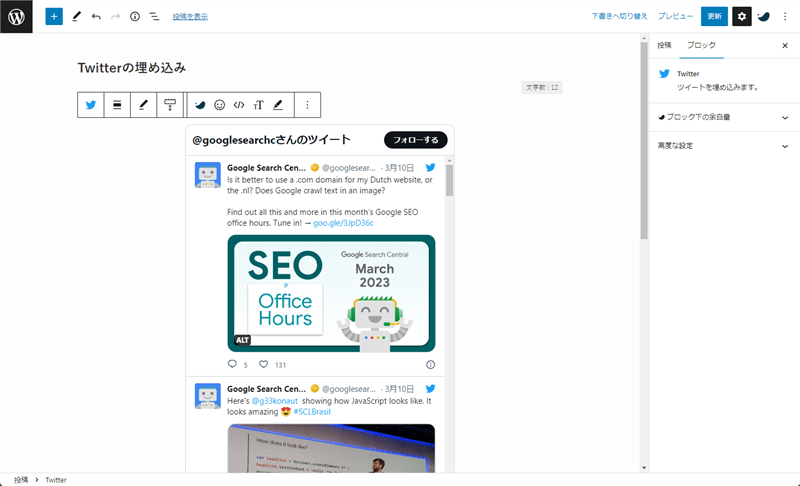Screen dimensions: 800x486
Task: Click the 文字数：12 character count label
Action: pyautogui.click(x=542, y=88)
